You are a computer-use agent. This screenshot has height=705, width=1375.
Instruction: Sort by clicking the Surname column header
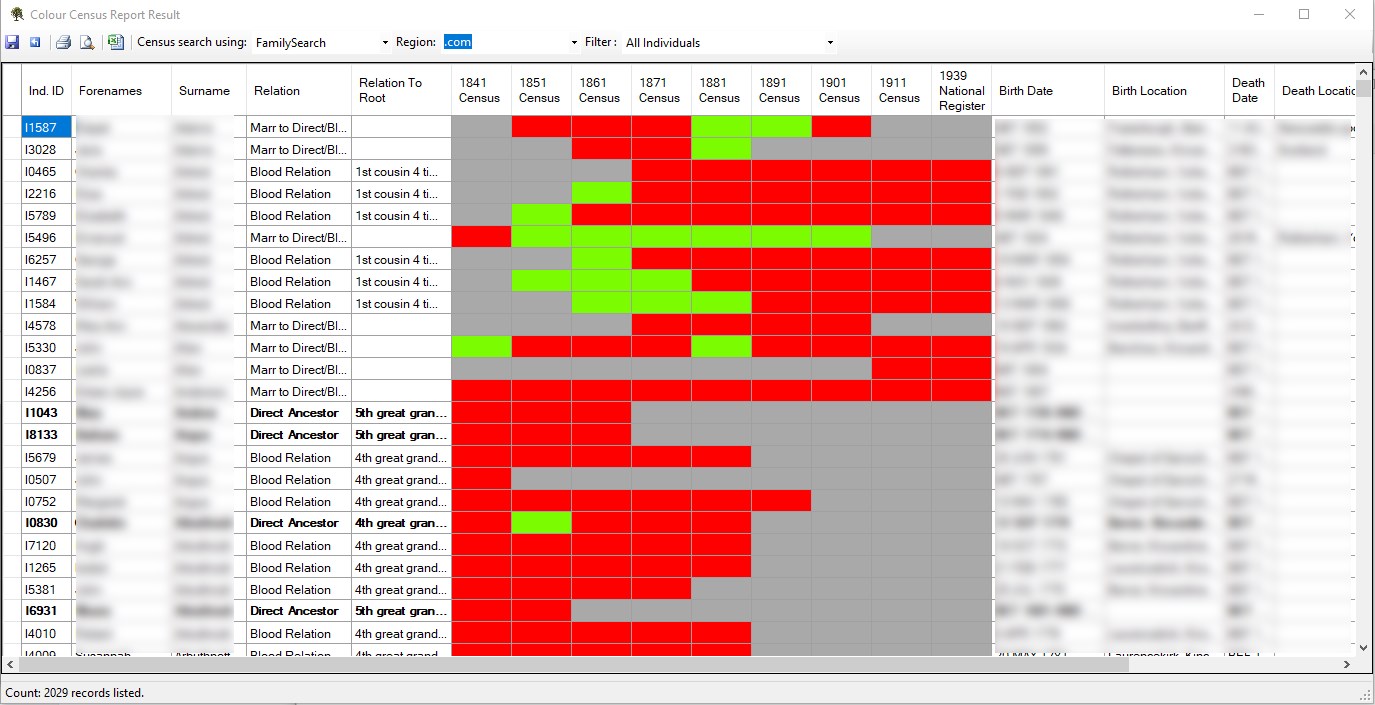click(205, 90)
